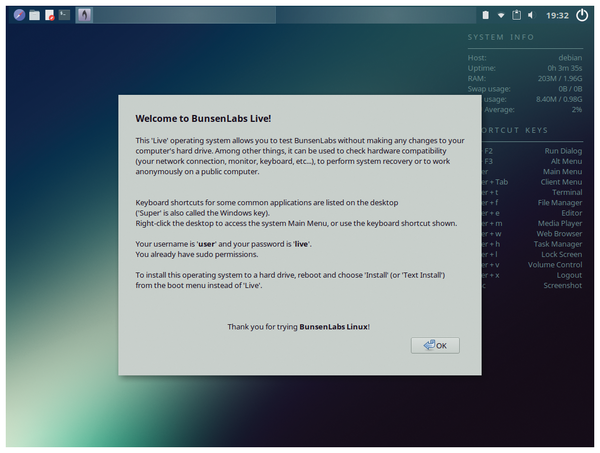Viewport: 600px width, 453px height.
Task: Click 'SYSTEM INFO' desktop header
Action: click(501, 37)
